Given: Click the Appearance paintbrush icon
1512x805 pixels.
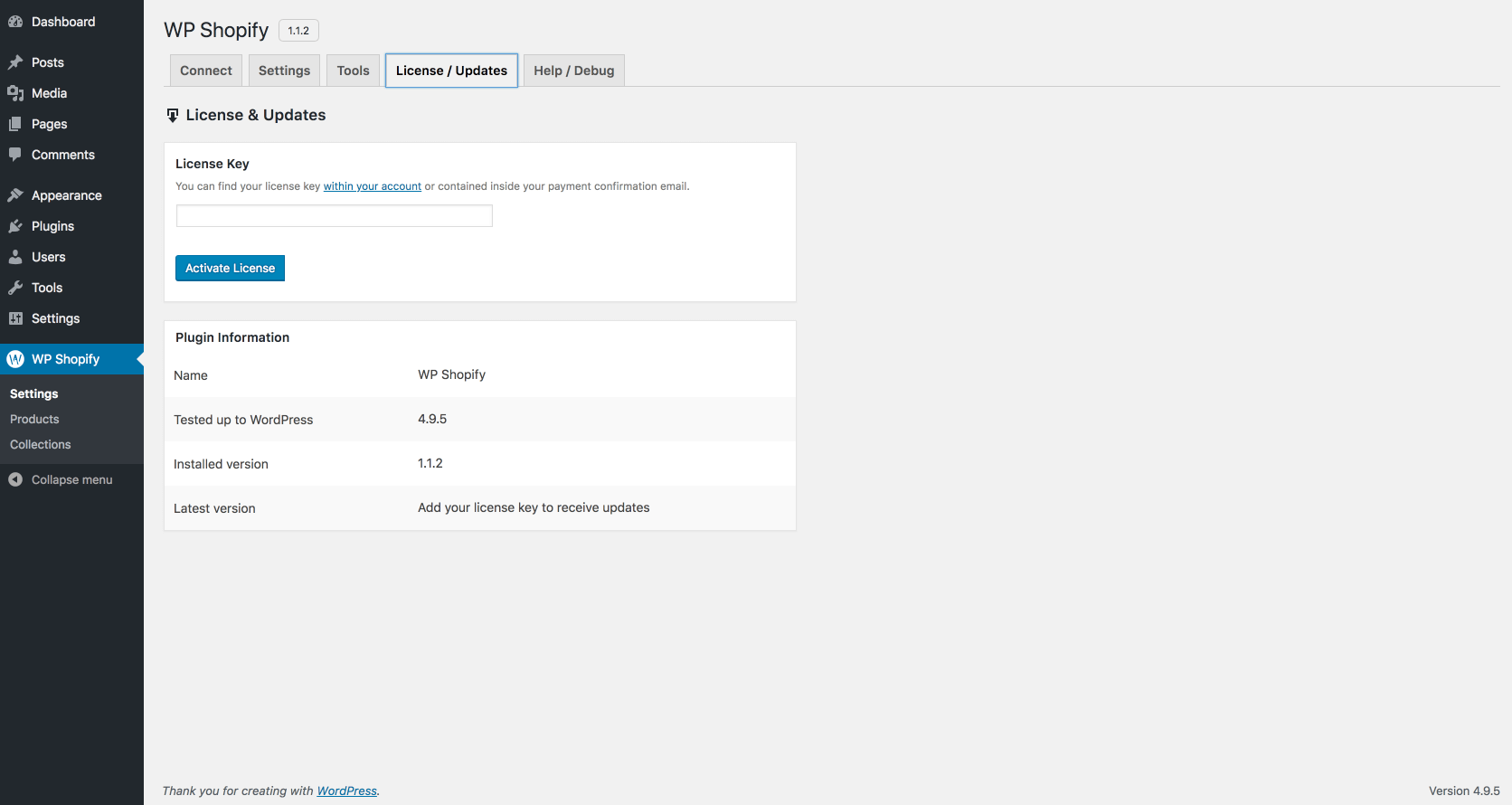Looking at the screenshot, I should [x=15, y=195].
